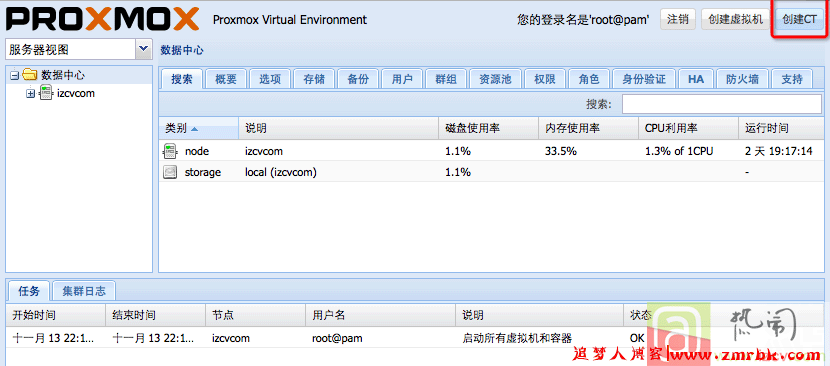This screenshot has height=366, width=830.
Task: Open the 备份 tab
Action: click(x=358, y=79)
